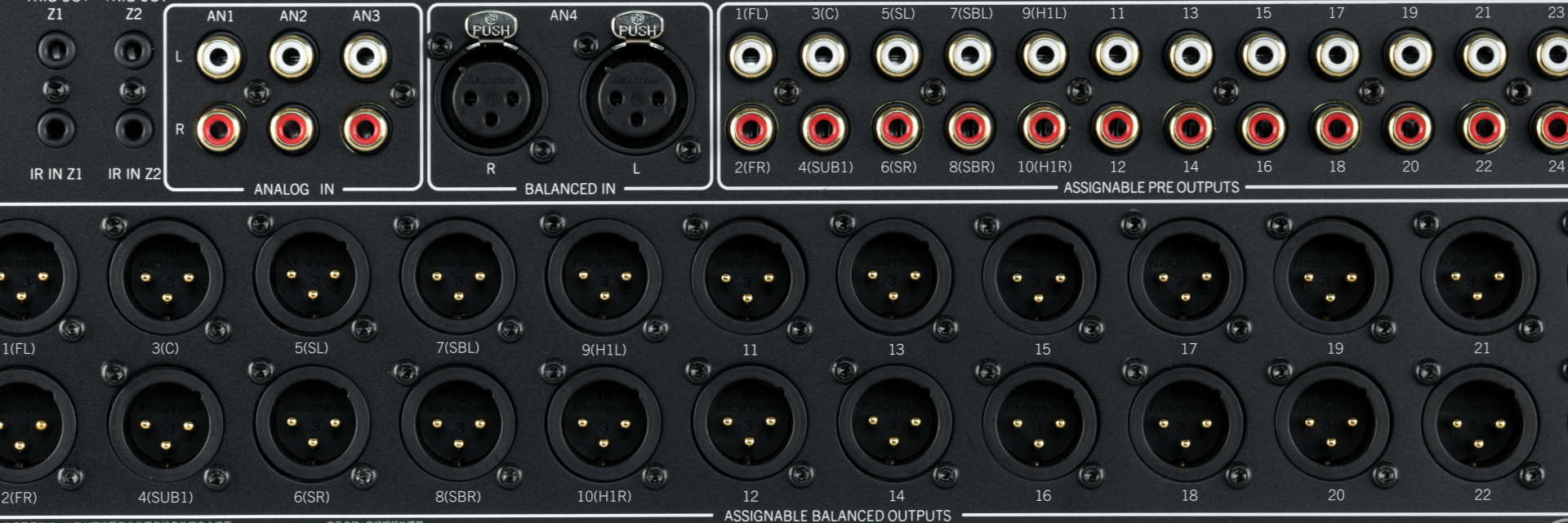Click the 10(H1R) red RCA pre output
This screenshot has width=1568, height=523.
[x=1044, y=128]
